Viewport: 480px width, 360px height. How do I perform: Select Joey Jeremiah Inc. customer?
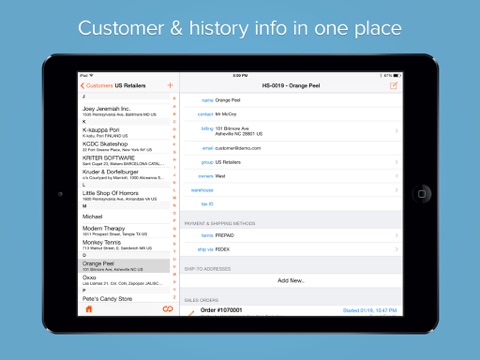pos(124,111)
